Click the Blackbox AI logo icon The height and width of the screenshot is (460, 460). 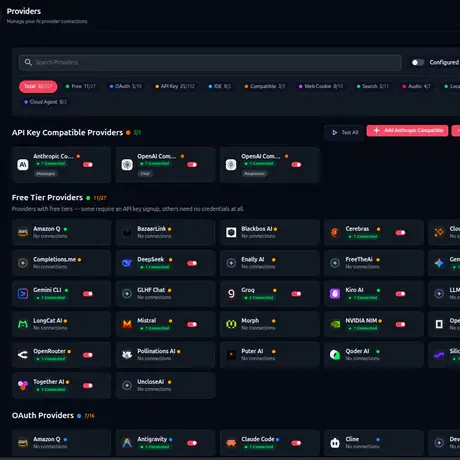[x=231, y=232]
